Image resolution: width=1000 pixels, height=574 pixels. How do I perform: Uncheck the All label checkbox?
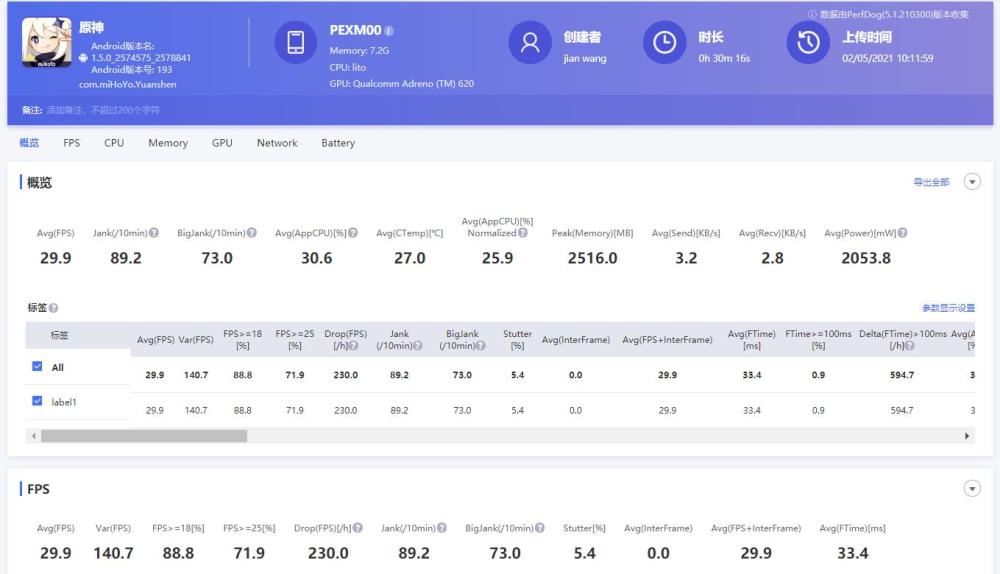(37, 367)
